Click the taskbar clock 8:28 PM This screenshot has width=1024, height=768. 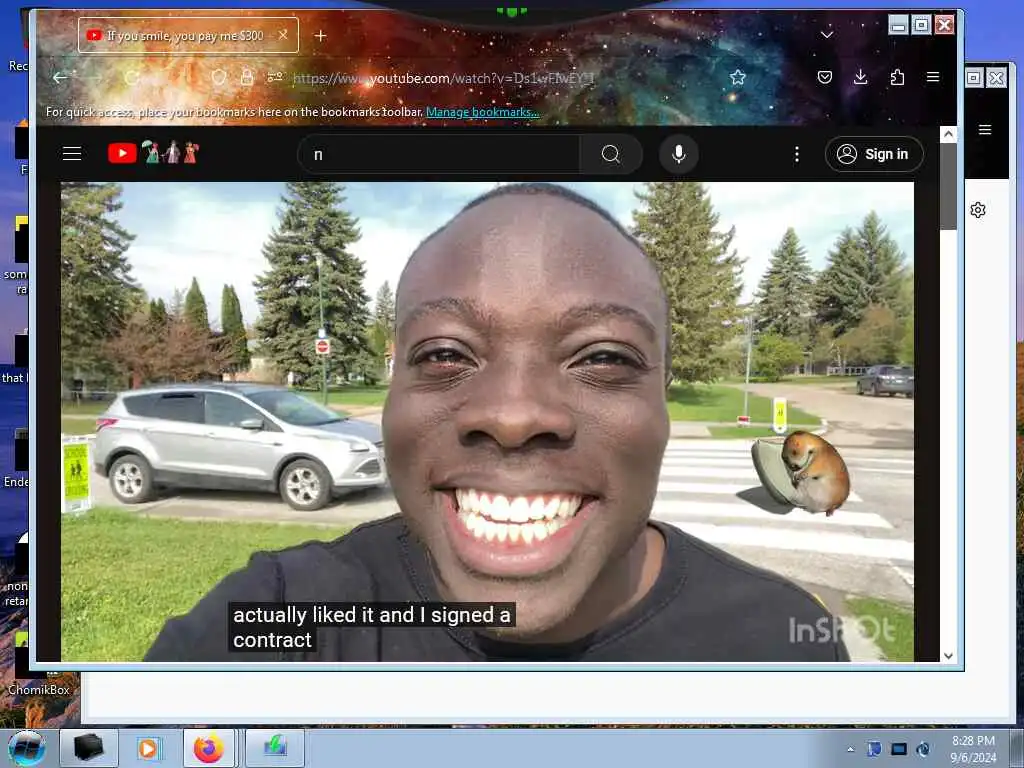tap(973, 749)
